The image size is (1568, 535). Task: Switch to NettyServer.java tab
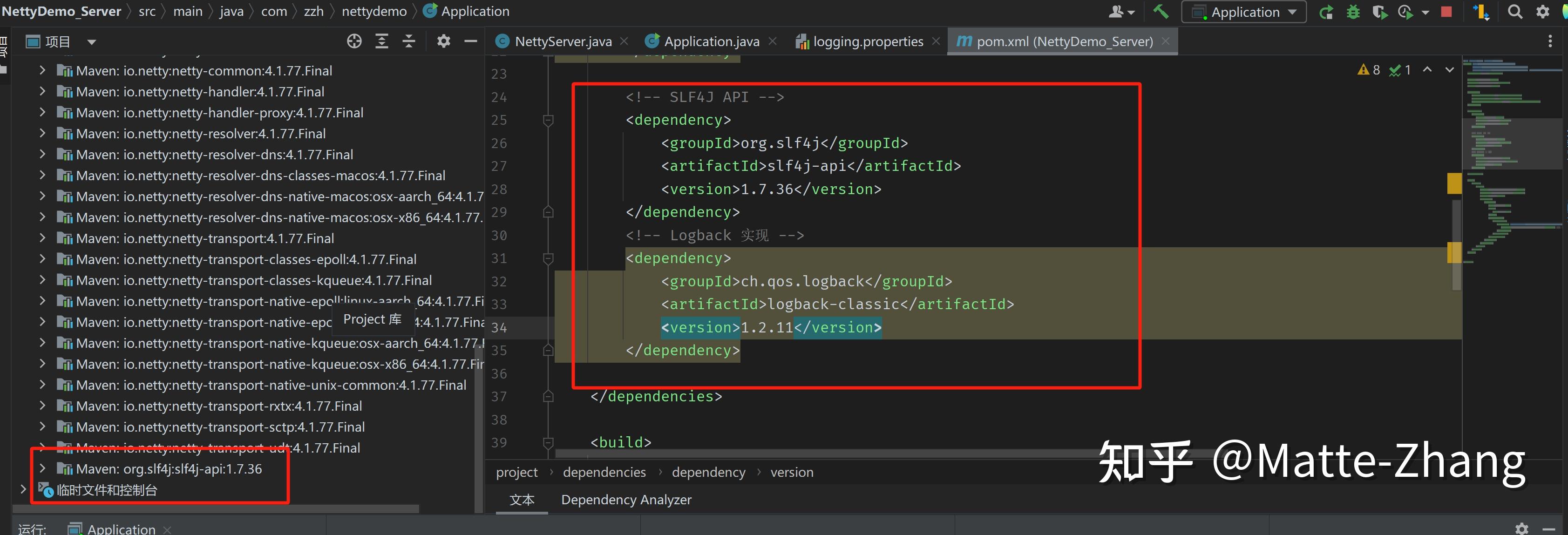click(x=563, y=41)
